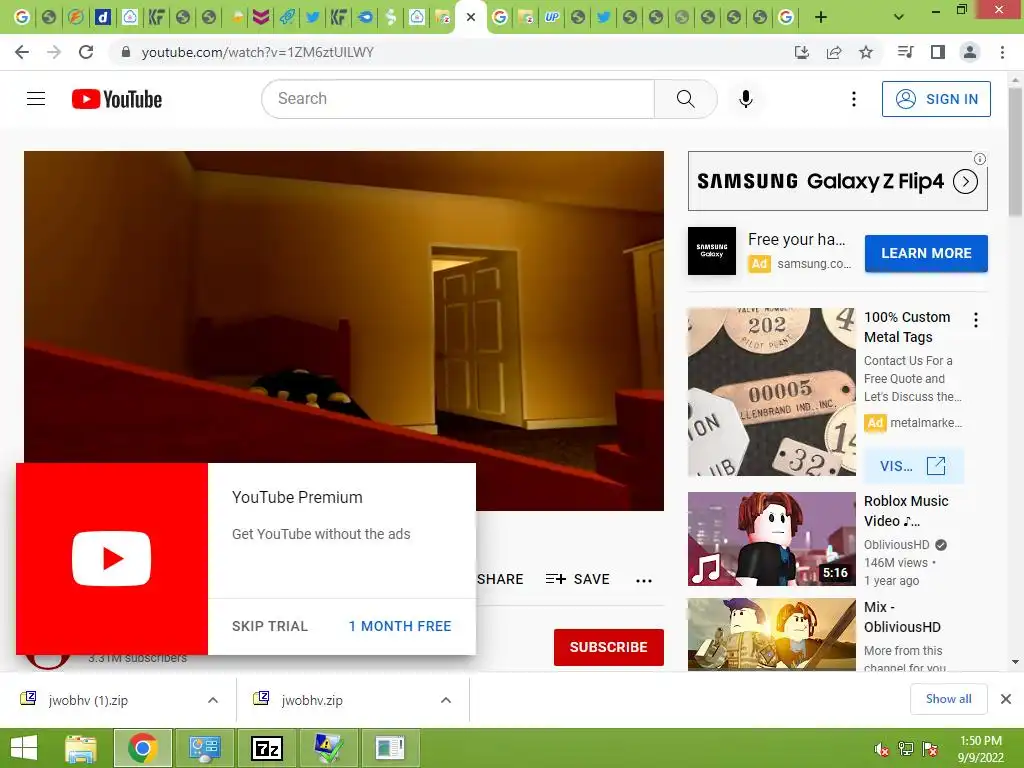Open the Windows Start menu
The width and height of the screenshot is (1024, 768).
tap(24, 748)
